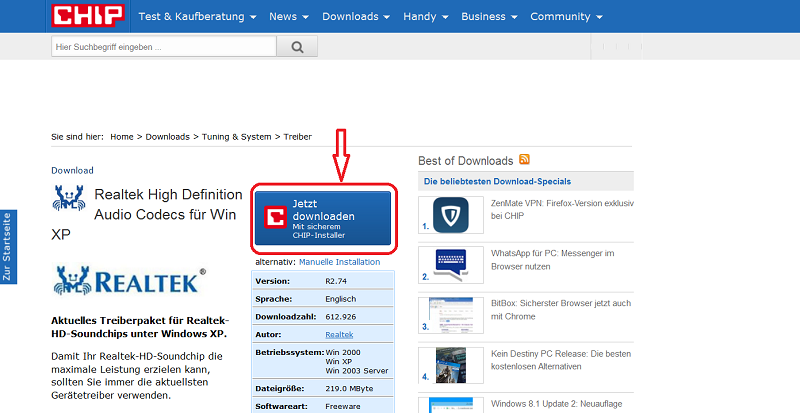800x413 pixels.
Task: Click the Sprache value Englisch
Action: coord(341,299)
